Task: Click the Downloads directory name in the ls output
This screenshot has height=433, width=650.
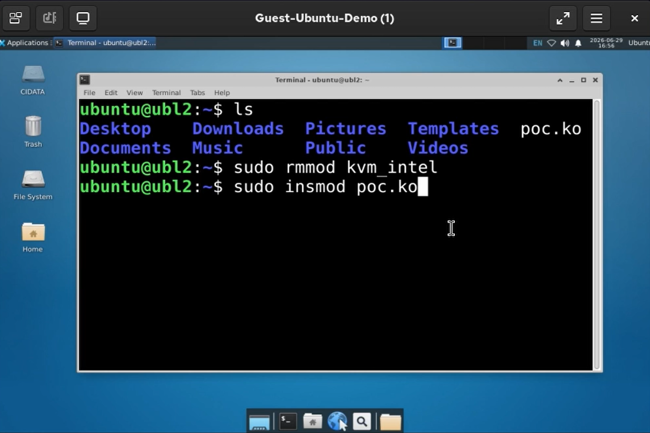Action: coord(238,129)
